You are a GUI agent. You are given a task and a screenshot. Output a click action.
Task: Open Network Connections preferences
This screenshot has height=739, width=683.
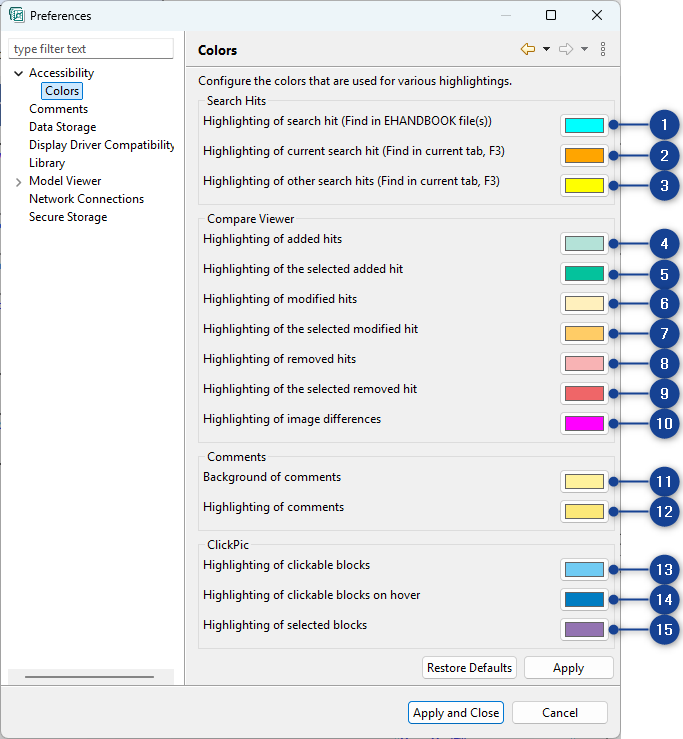pyautogui.click(x=86, y=199)
